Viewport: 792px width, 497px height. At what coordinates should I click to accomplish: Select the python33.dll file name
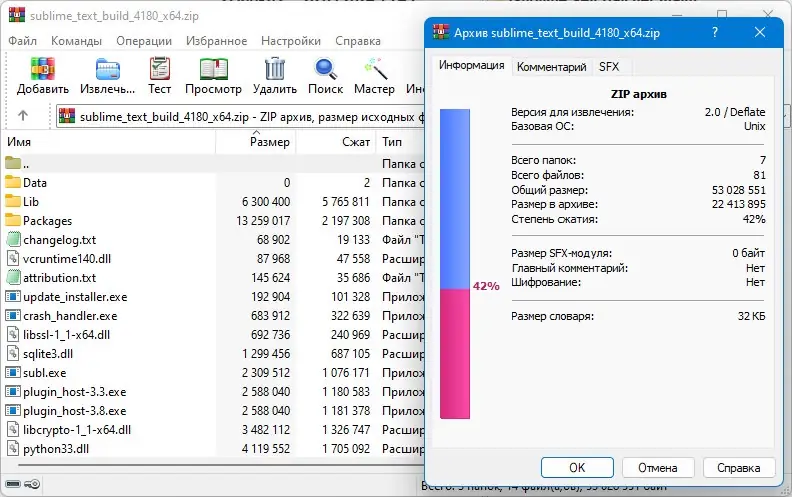click(56, 449)
